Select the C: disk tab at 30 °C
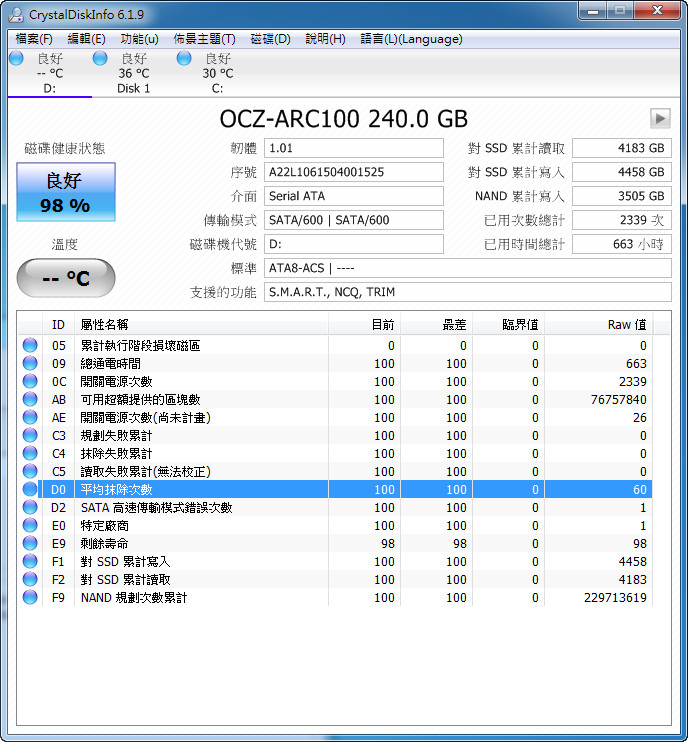Viewport: 688px width, 742px height. pos(217,73)
